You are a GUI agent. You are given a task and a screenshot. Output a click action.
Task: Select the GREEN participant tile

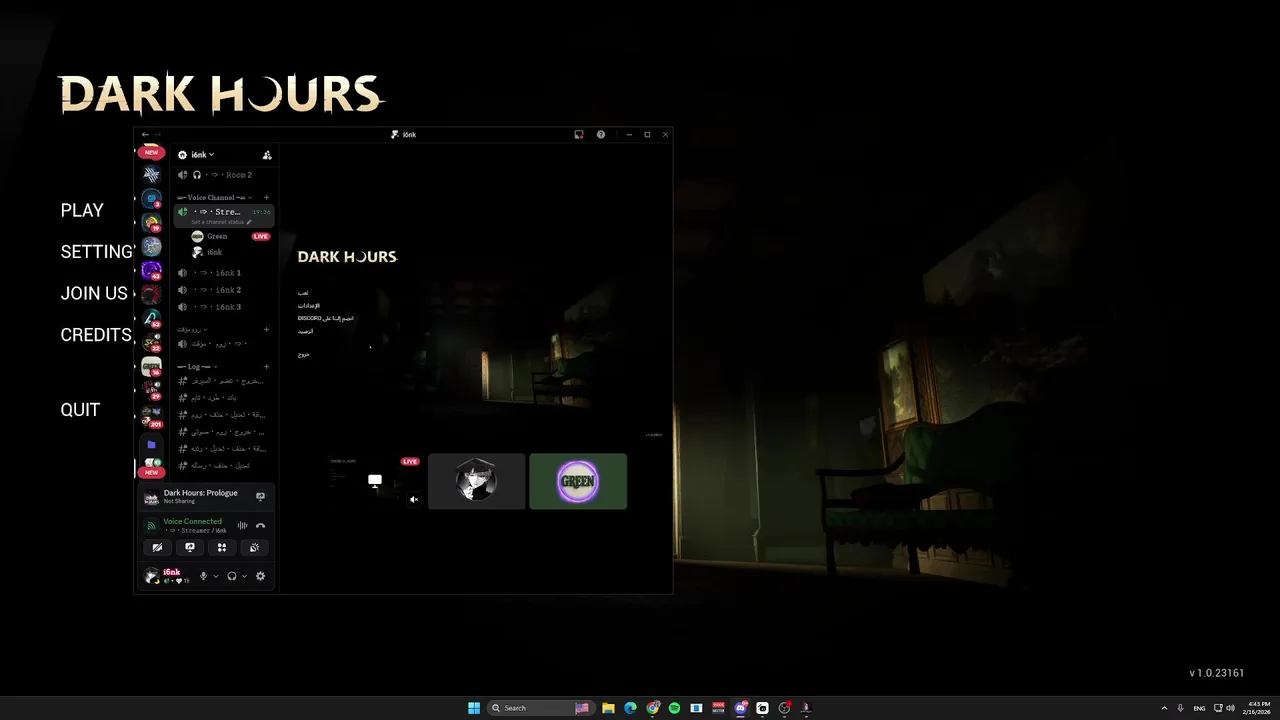(x=578, y=481)
